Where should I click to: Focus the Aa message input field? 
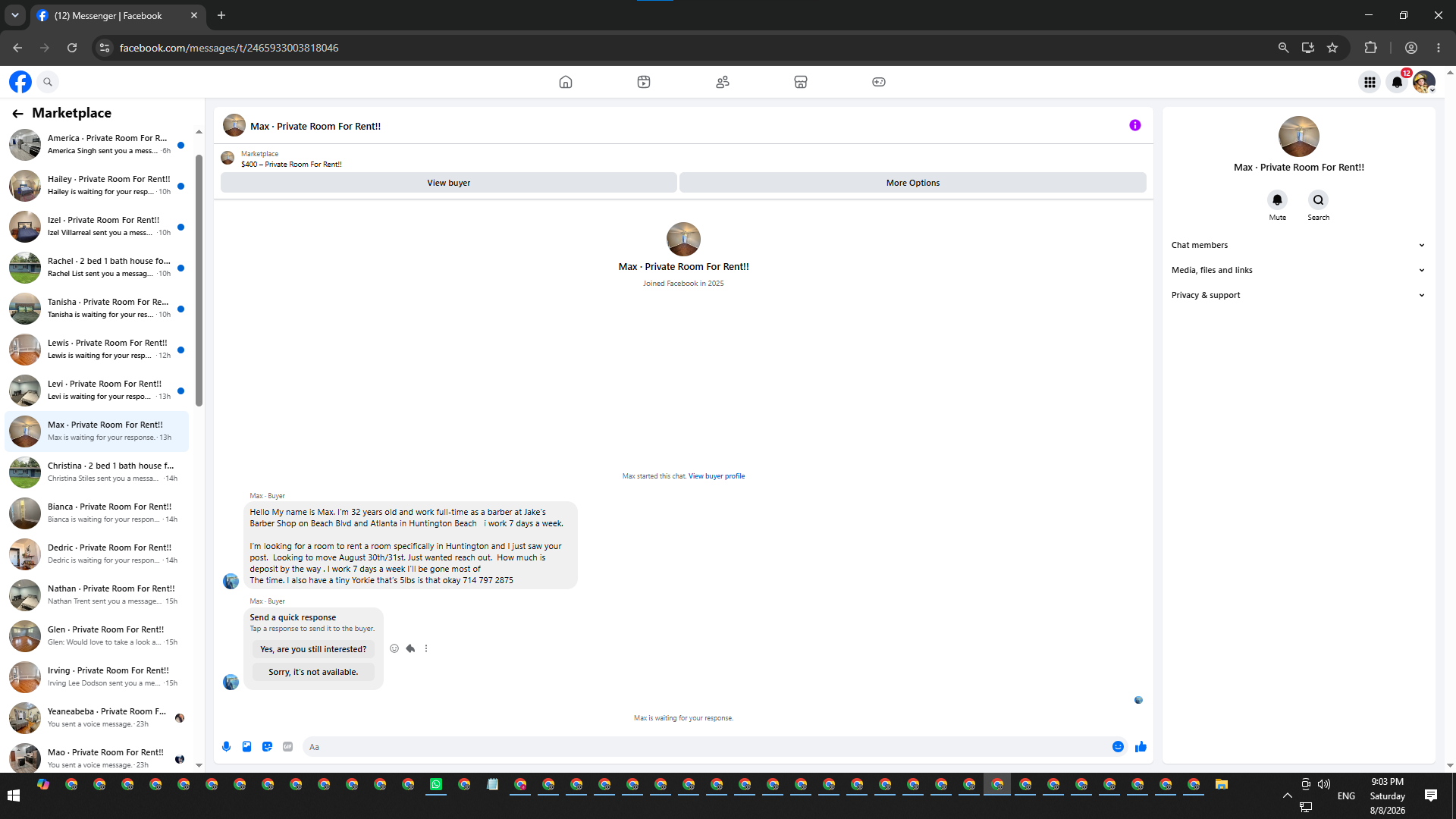point(705,747)
